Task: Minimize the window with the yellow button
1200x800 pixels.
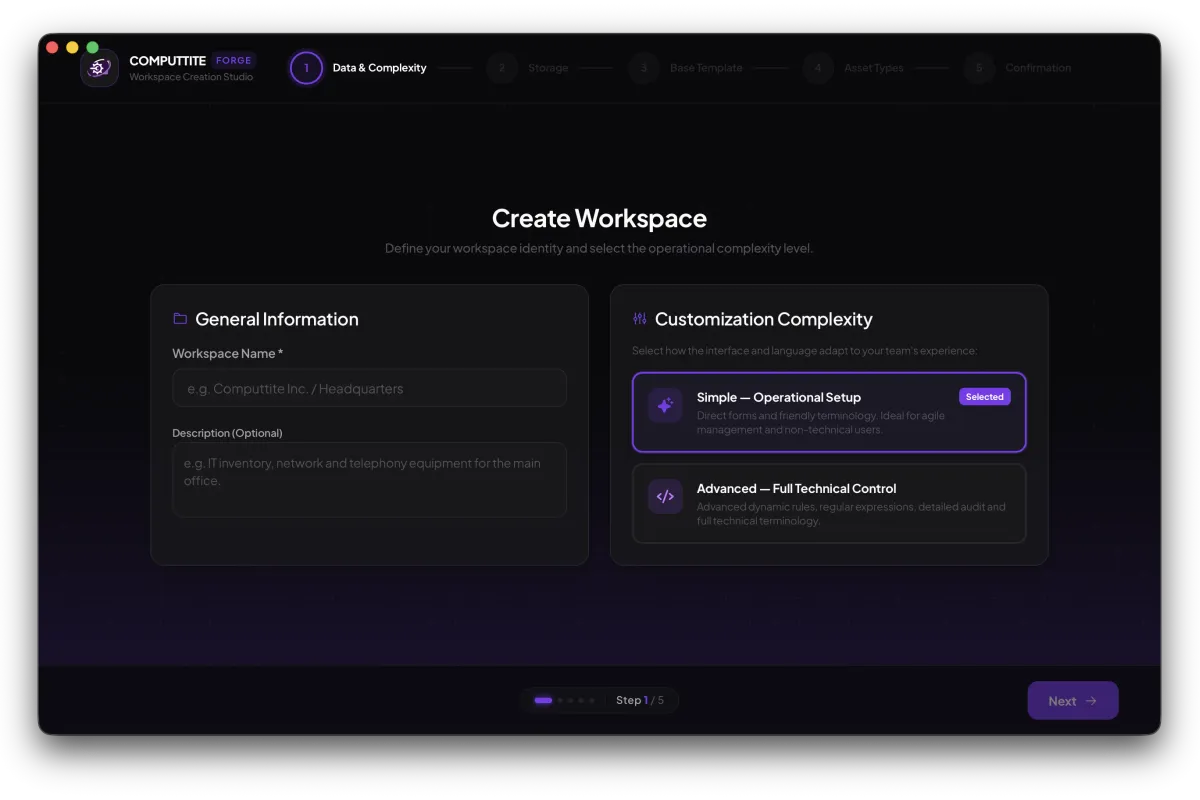Action: [x=72, y=47]
